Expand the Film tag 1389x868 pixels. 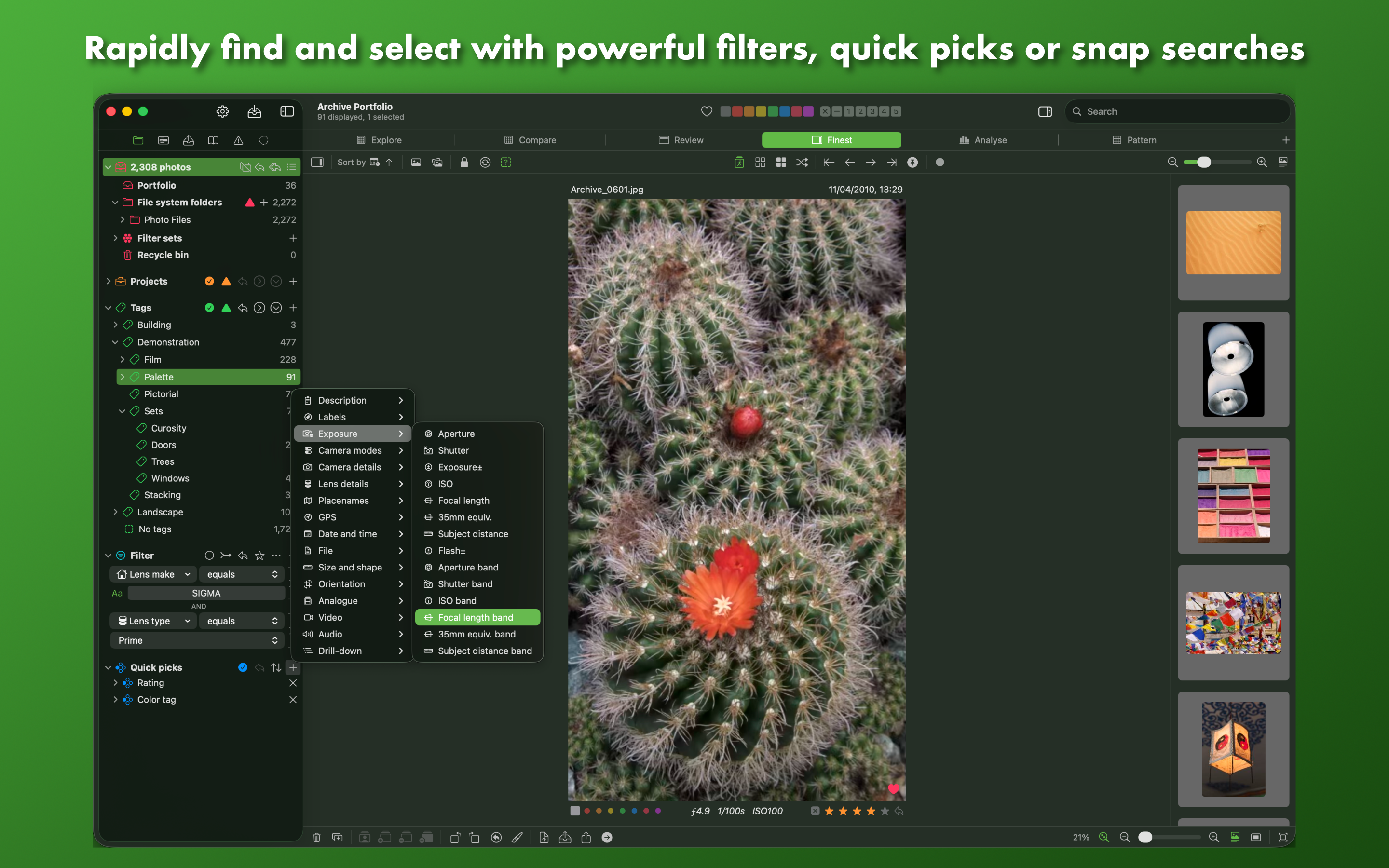tap(122, 359)
